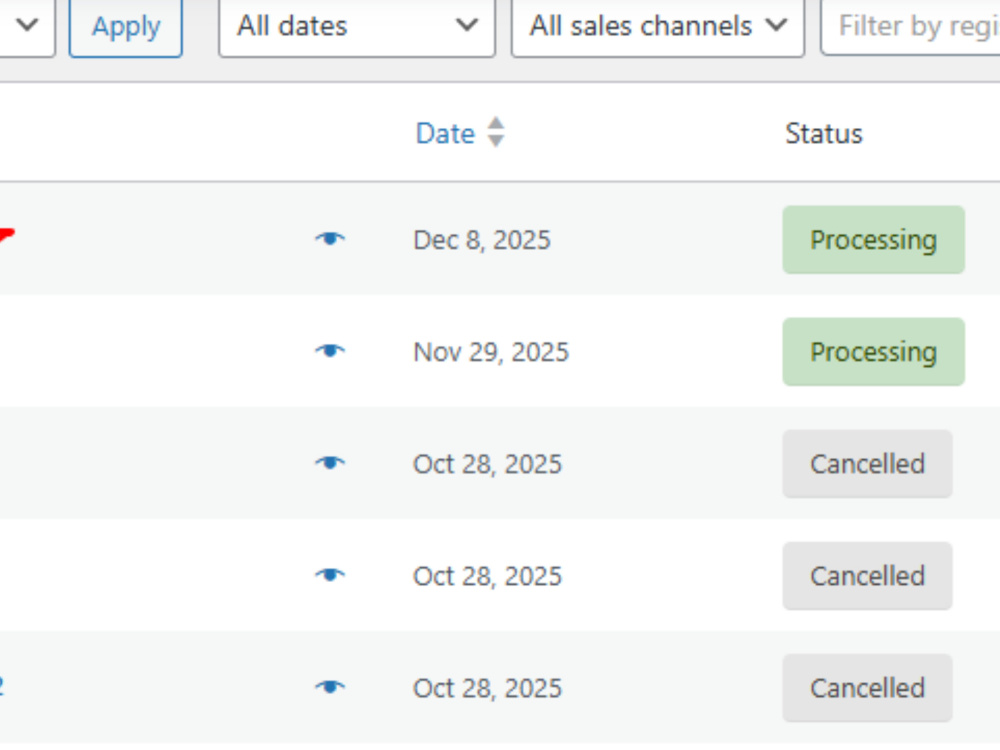Click Cancelled status on second Oct 28 order
Viewport: 1000px width, 750px height.
(867, 576)
